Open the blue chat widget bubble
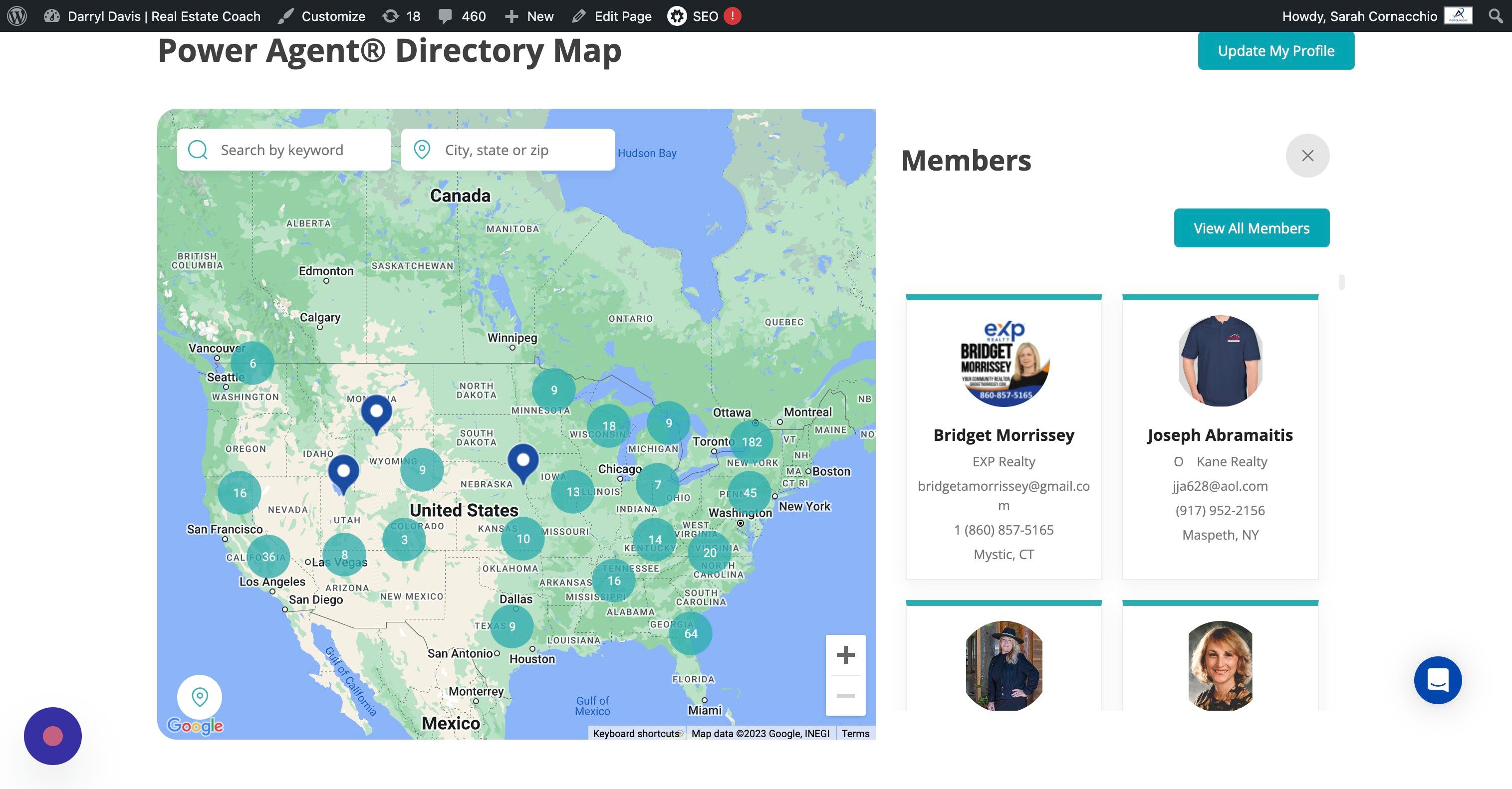This screenshot has width=1512, height=789. pyautogui.click(x=1438, y=680)
